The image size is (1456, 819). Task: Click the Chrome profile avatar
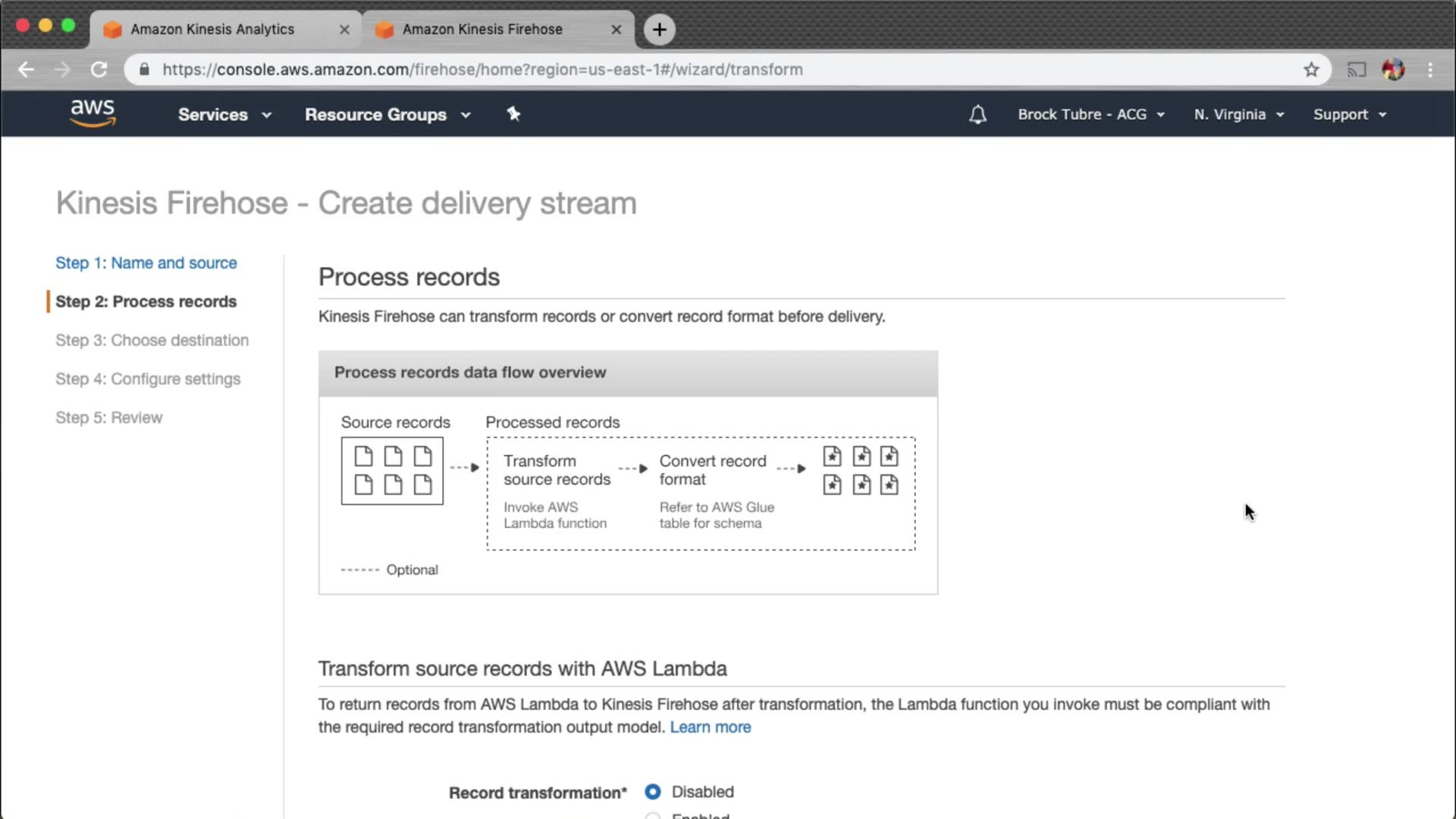click(1393, 70)
